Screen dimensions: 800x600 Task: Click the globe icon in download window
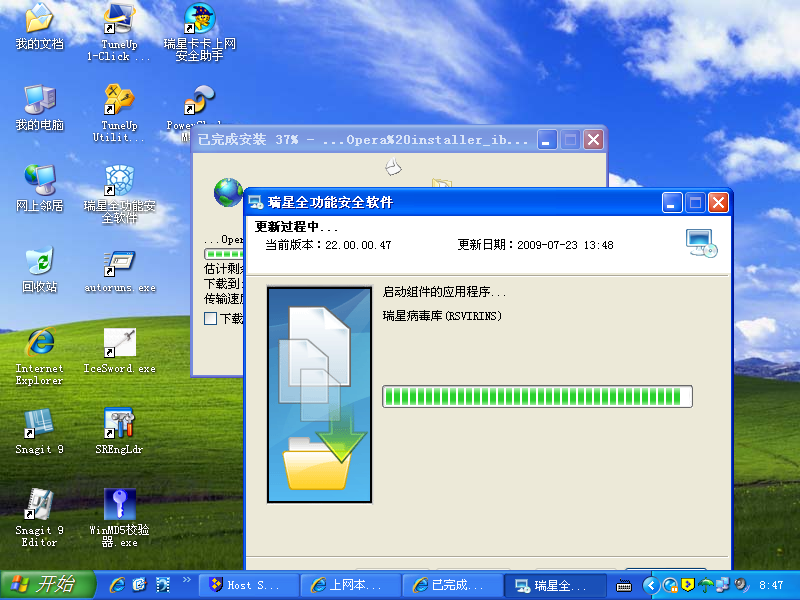pos(228,192)
